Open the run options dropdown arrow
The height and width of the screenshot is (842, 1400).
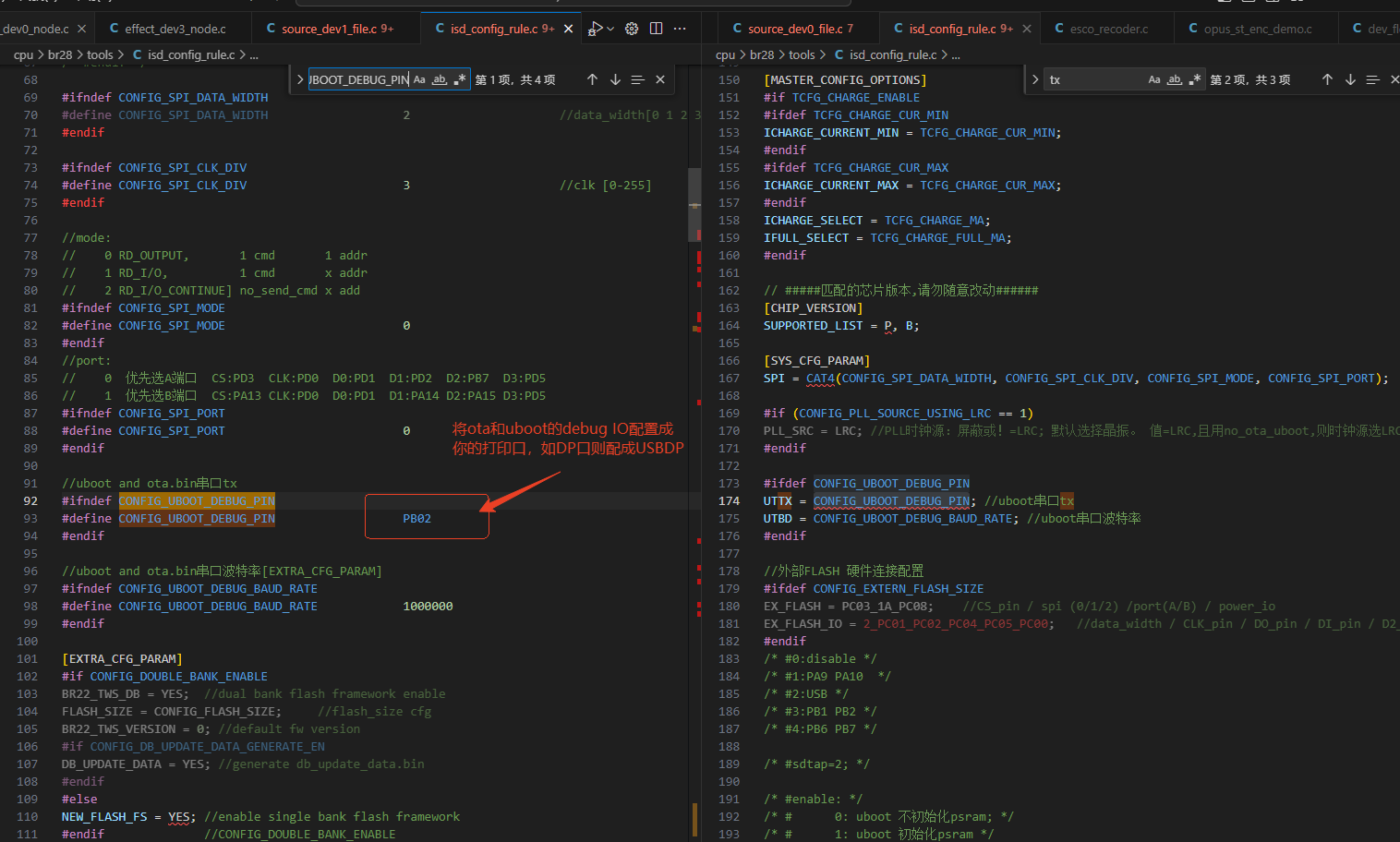[x=610, y=29]
